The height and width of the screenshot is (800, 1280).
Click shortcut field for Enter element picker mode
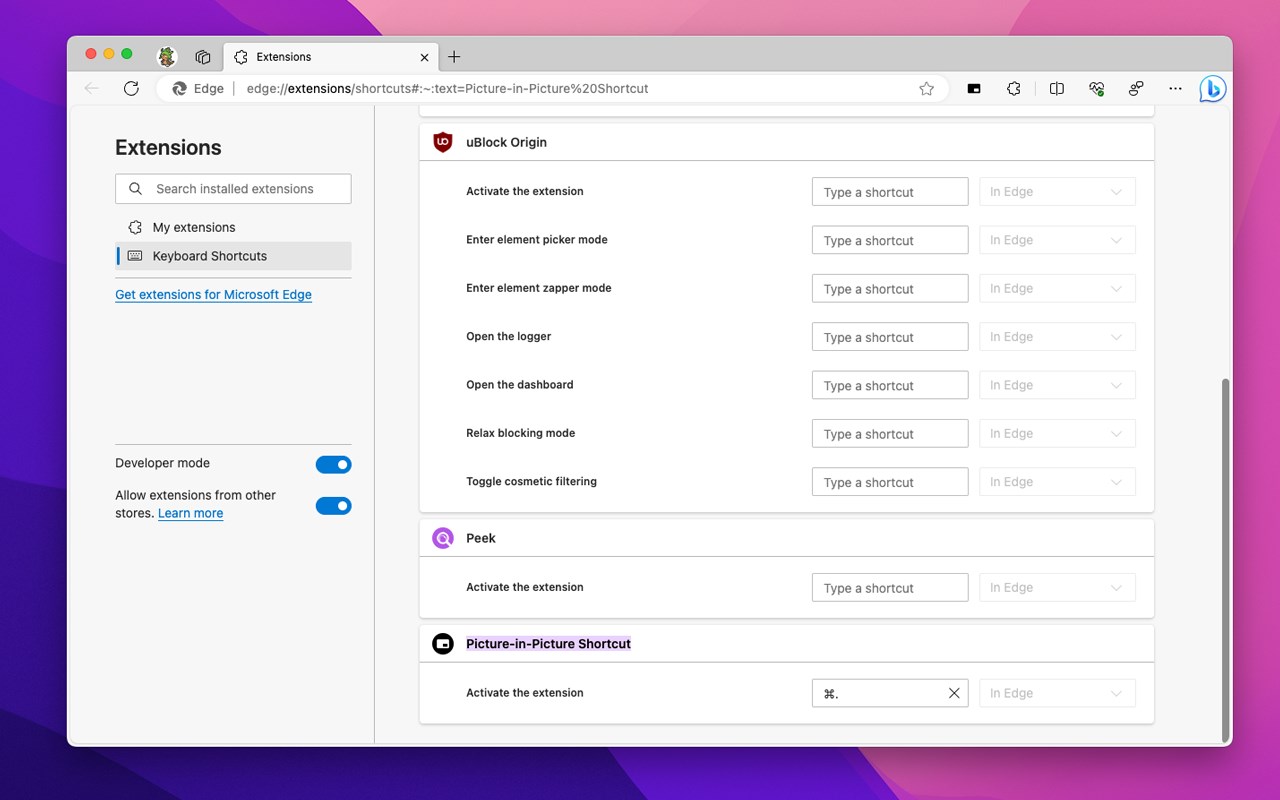click(x=890, y=240)
